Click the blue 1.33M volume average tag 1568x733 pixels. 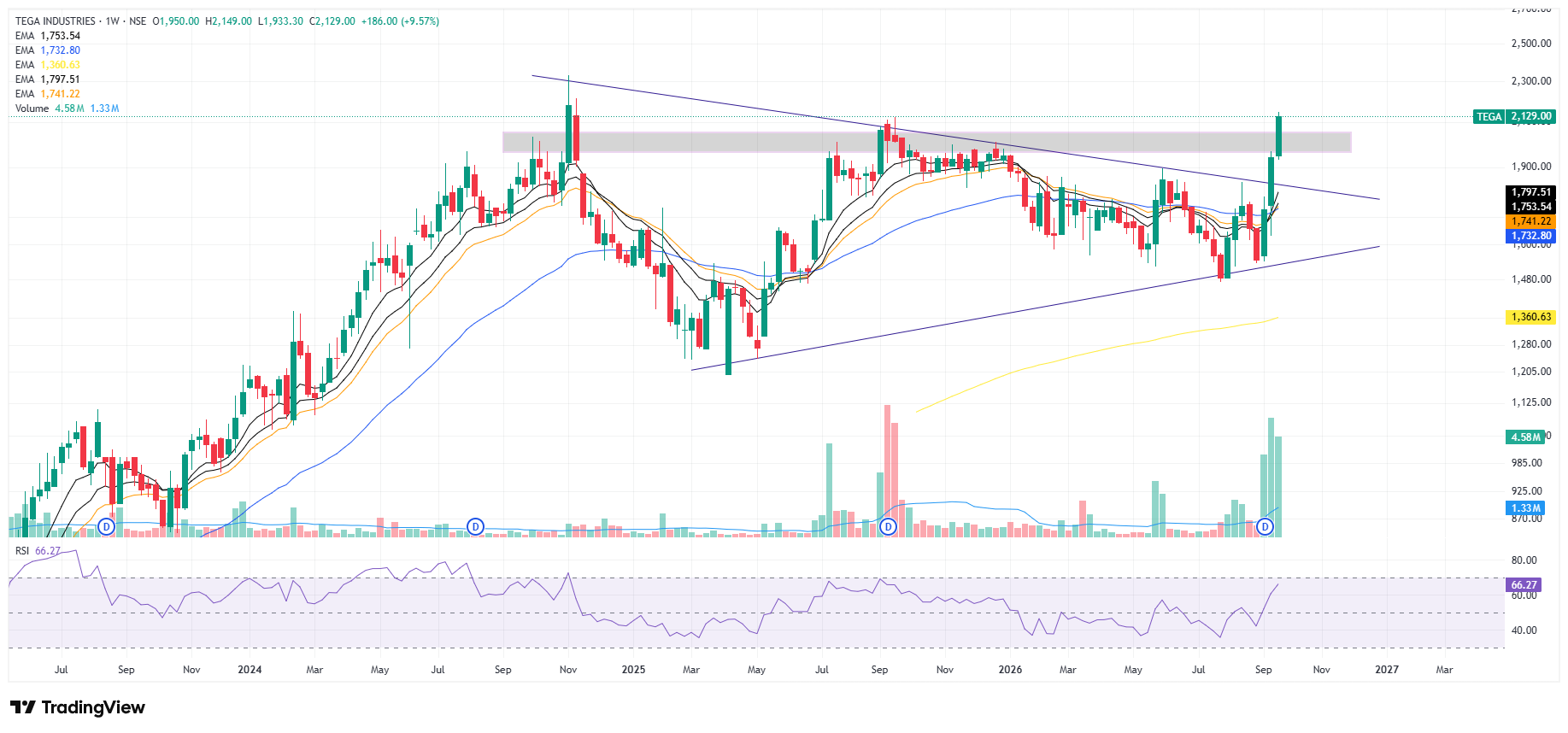point(1525,508)
